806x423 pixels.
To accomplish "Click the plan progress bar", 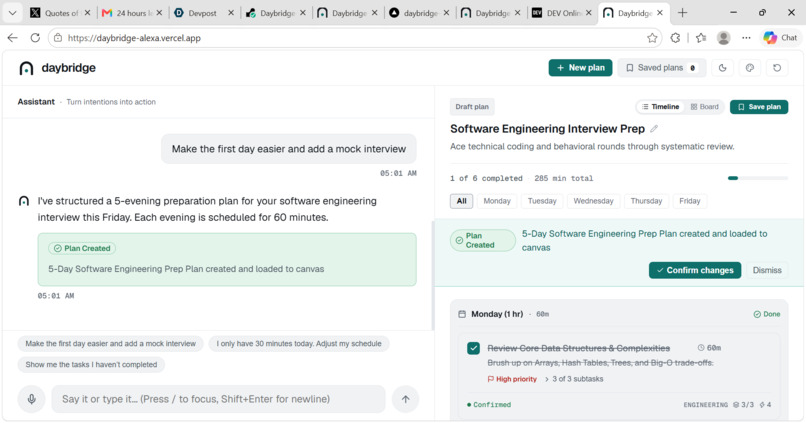I will point(758,178).
